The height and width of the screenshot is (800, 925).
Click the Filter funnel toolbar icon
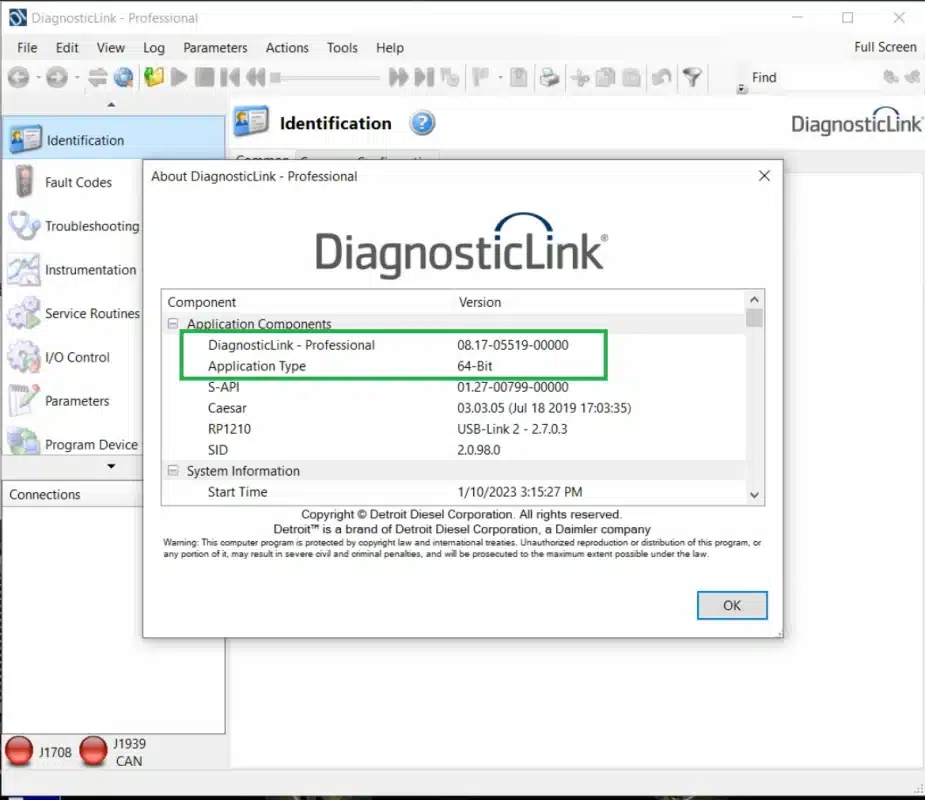pyautogui.click(x=692, y=77)
